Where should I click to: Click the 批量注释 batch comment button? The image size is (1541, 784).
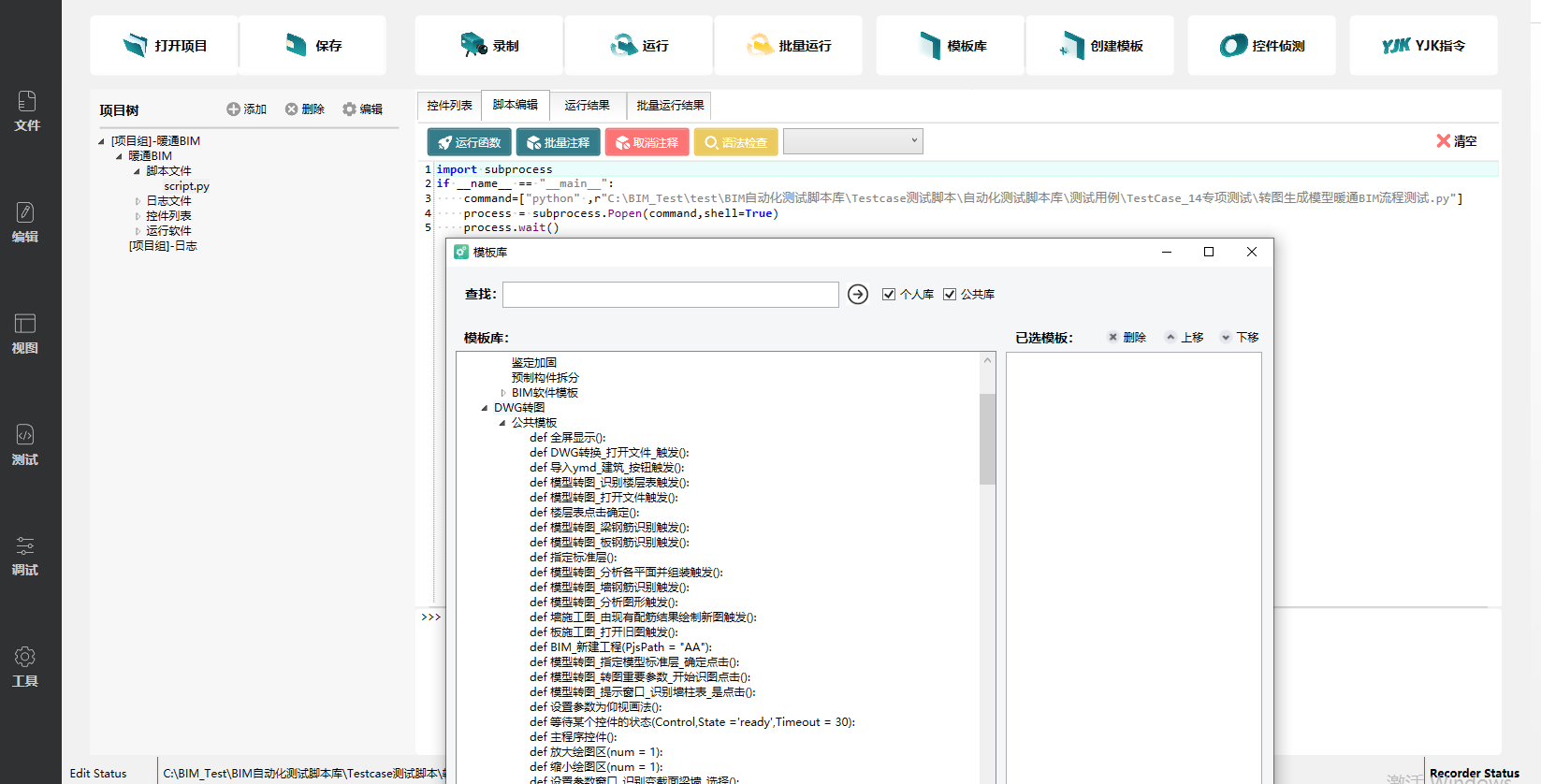[x=558, y=142]
